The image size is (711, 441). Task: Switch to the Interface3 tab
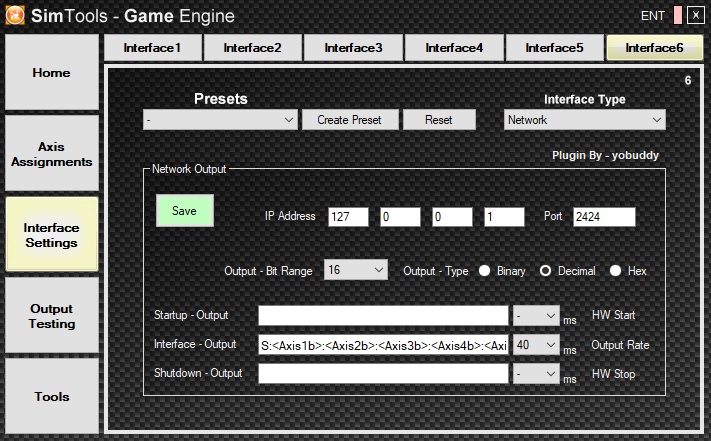coord(352,48)
